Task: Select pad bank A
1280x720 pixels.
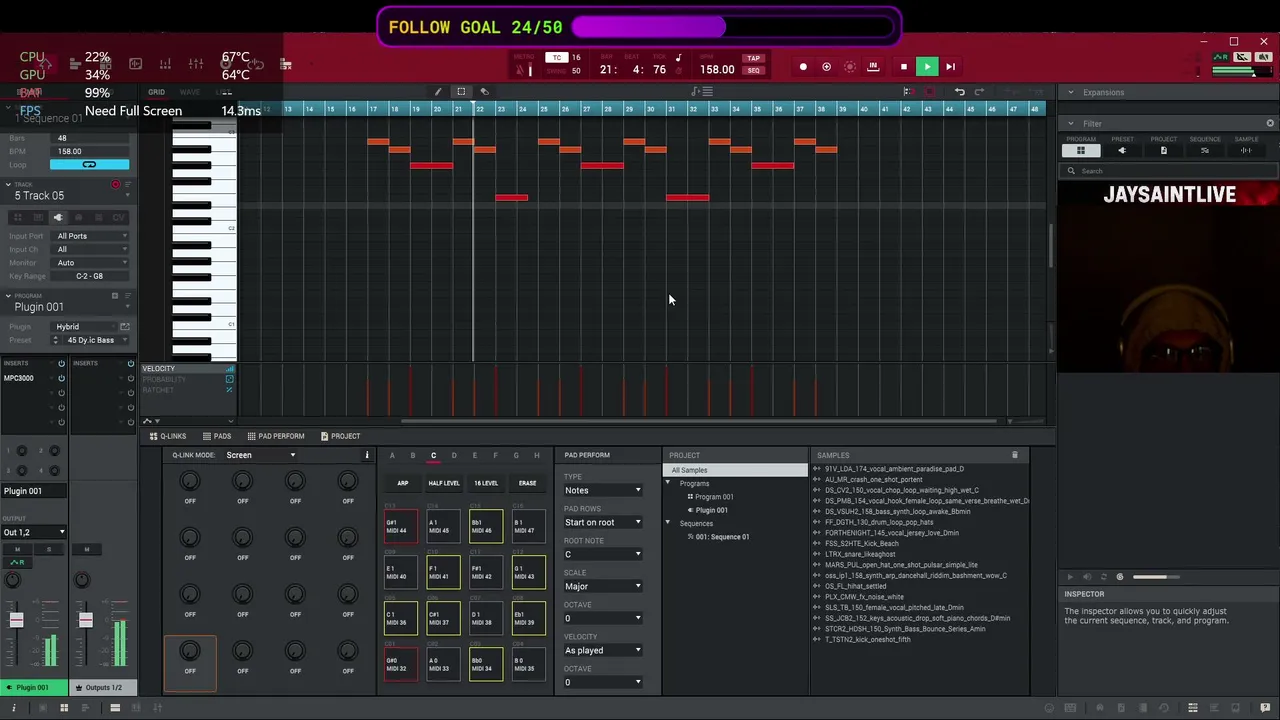Action: coord(392,456)
